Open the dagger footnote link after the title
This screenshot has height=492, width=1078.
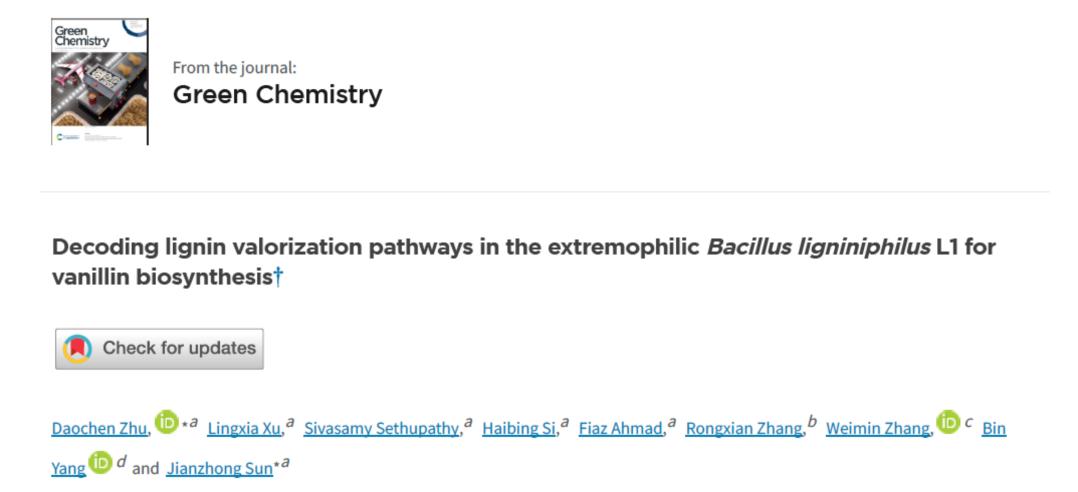278,278
